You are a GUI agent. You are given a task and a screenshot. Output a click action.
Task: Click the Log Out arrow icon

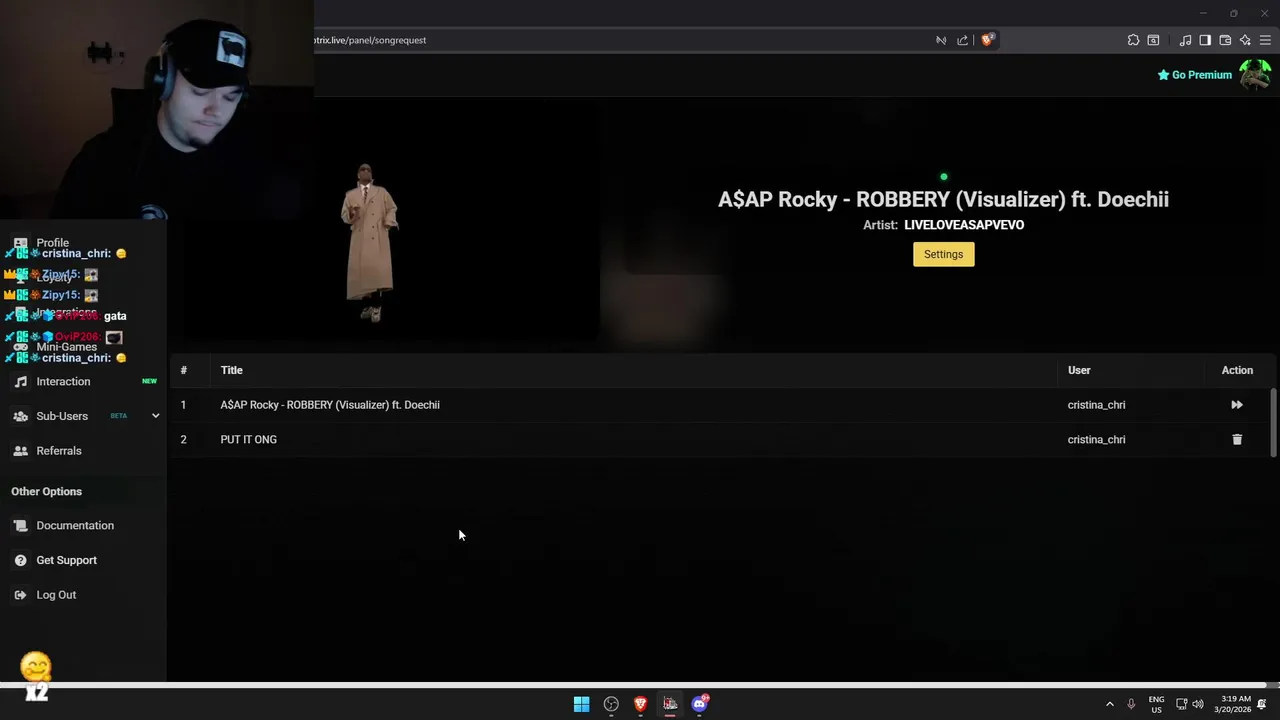(21, 595)
